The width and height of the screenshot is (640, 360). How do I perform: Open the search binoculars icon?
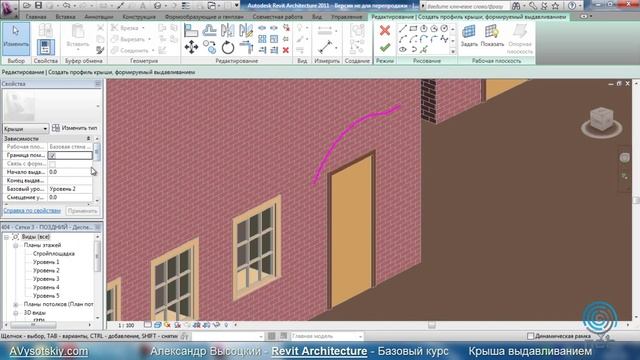[516, 6]
